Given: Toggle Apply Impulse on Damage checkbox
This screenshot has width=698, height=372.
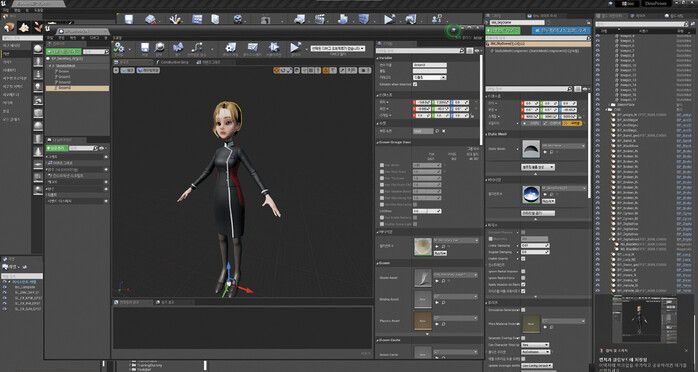Looking at the screenshot, I should tap(523, 284).
